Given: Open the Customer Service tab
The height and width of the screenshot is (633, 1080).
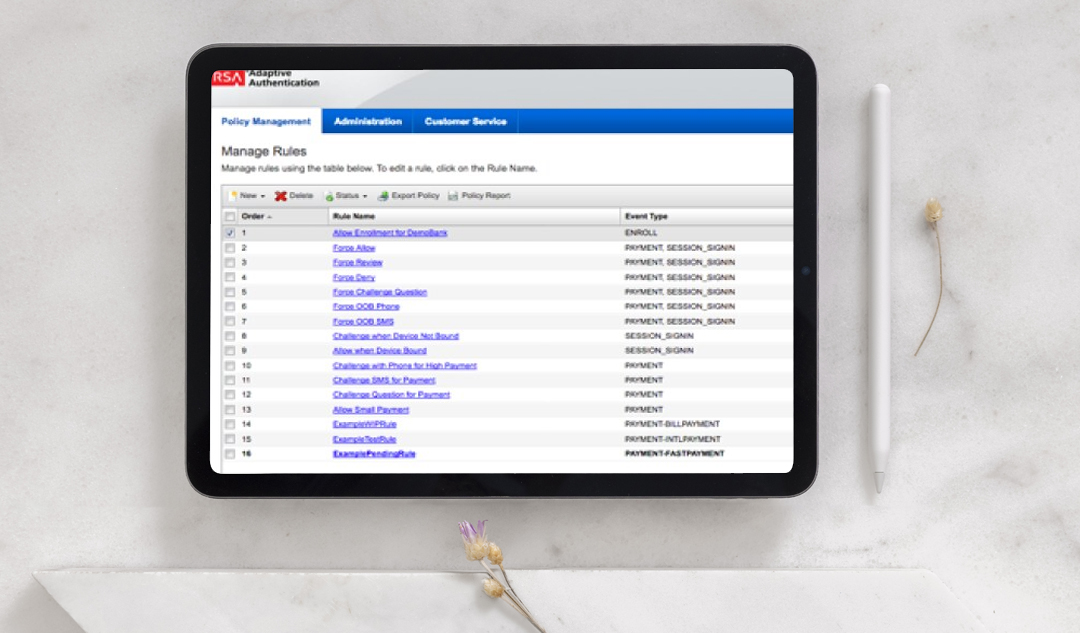Looking at the screenshot, I should coord(465,121).
